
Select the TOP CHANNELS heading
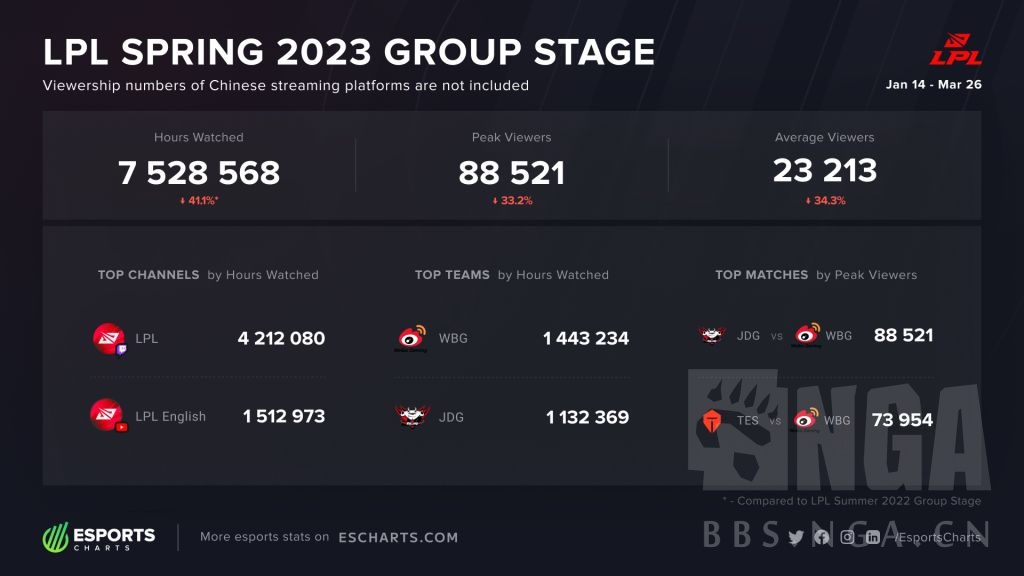click(149, 274)
